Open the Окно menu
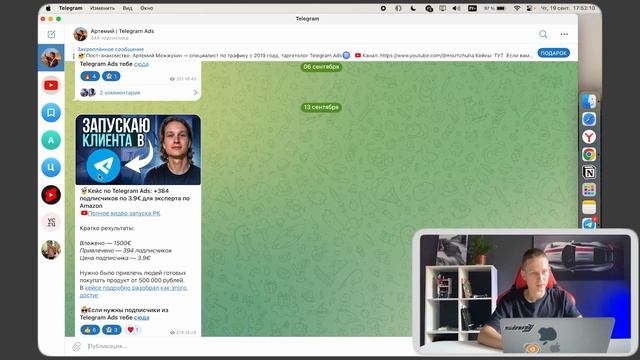This screenshot has width=640, height=360. coord(147,8)
